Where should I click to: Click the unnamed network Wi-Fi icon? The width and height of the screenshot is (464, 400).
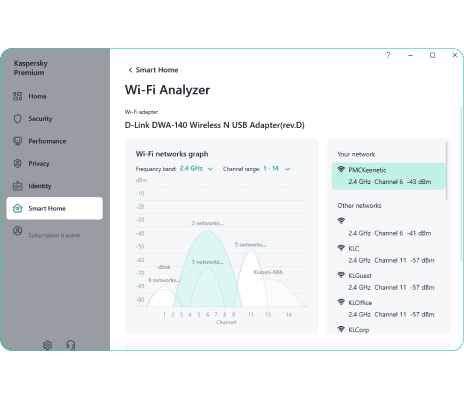pyautogui.click(x=341, y=221)
